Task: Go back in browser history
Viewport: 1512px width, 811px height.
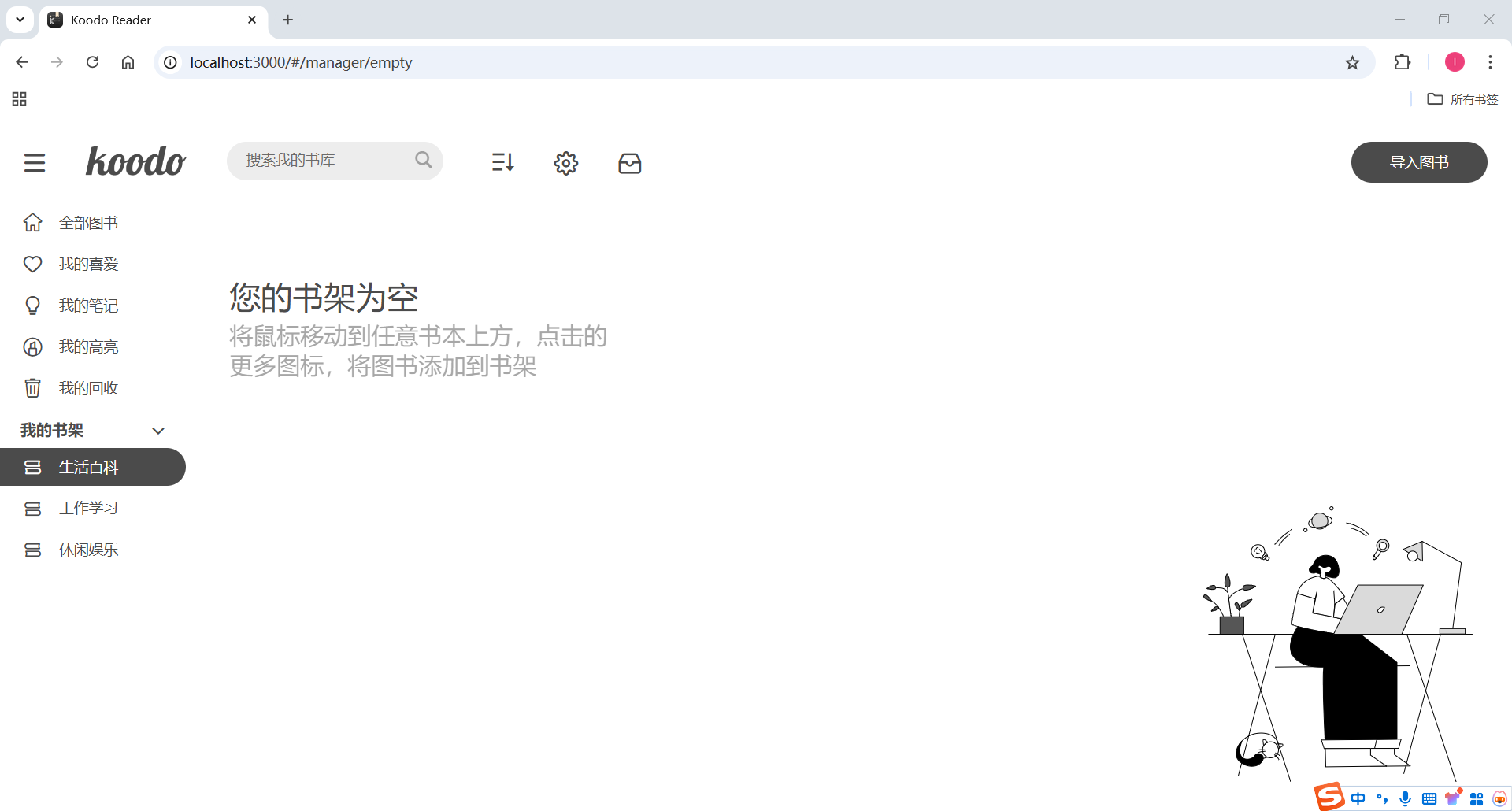Action: pyautogui.click(x=22, y=62)
